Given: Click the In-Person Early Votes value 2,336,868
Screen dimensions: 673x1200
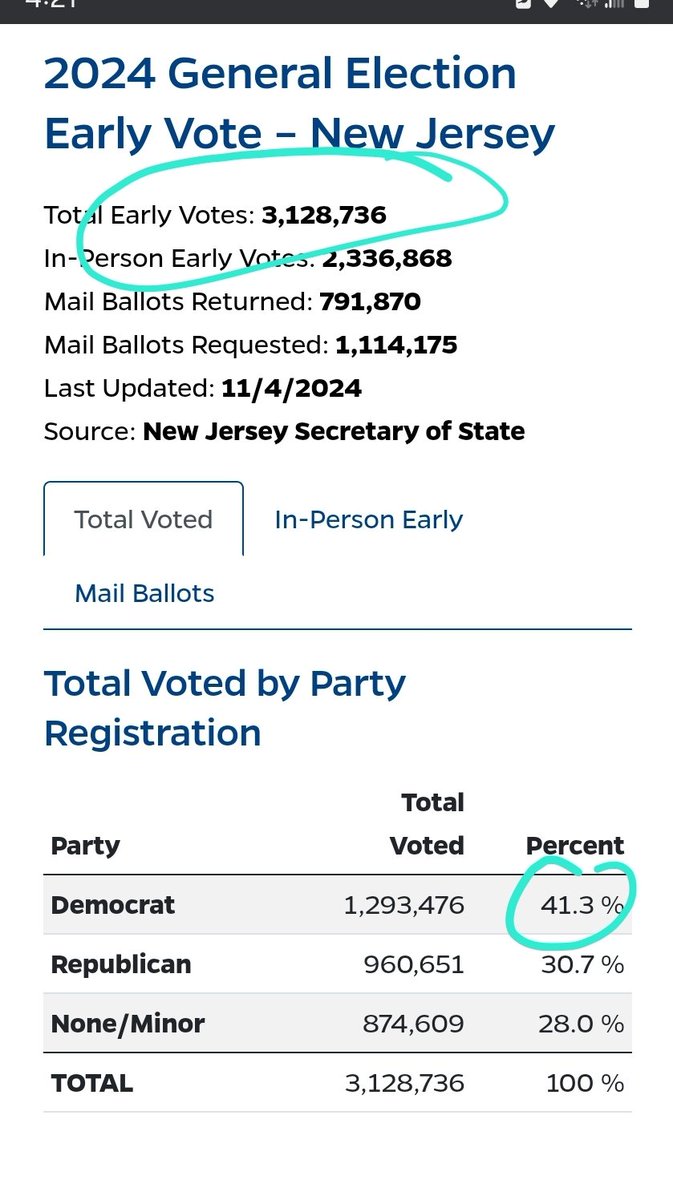Looking at the screenshot, I should 386,259.
